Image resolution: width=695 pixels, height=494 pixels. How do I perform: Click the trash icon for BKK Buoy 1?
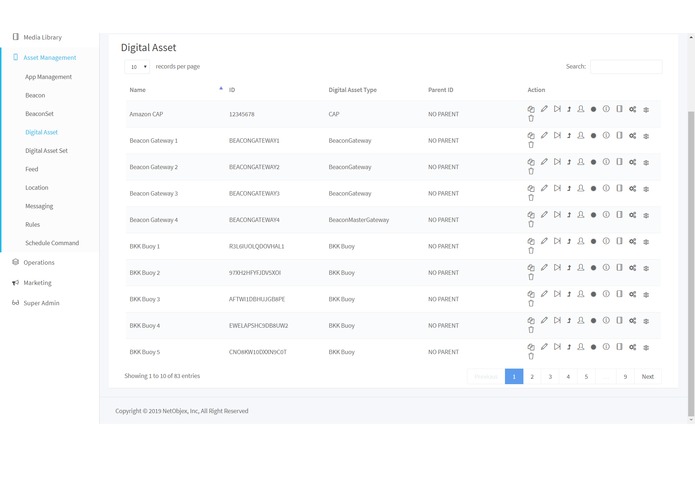(x=531, y=250)
